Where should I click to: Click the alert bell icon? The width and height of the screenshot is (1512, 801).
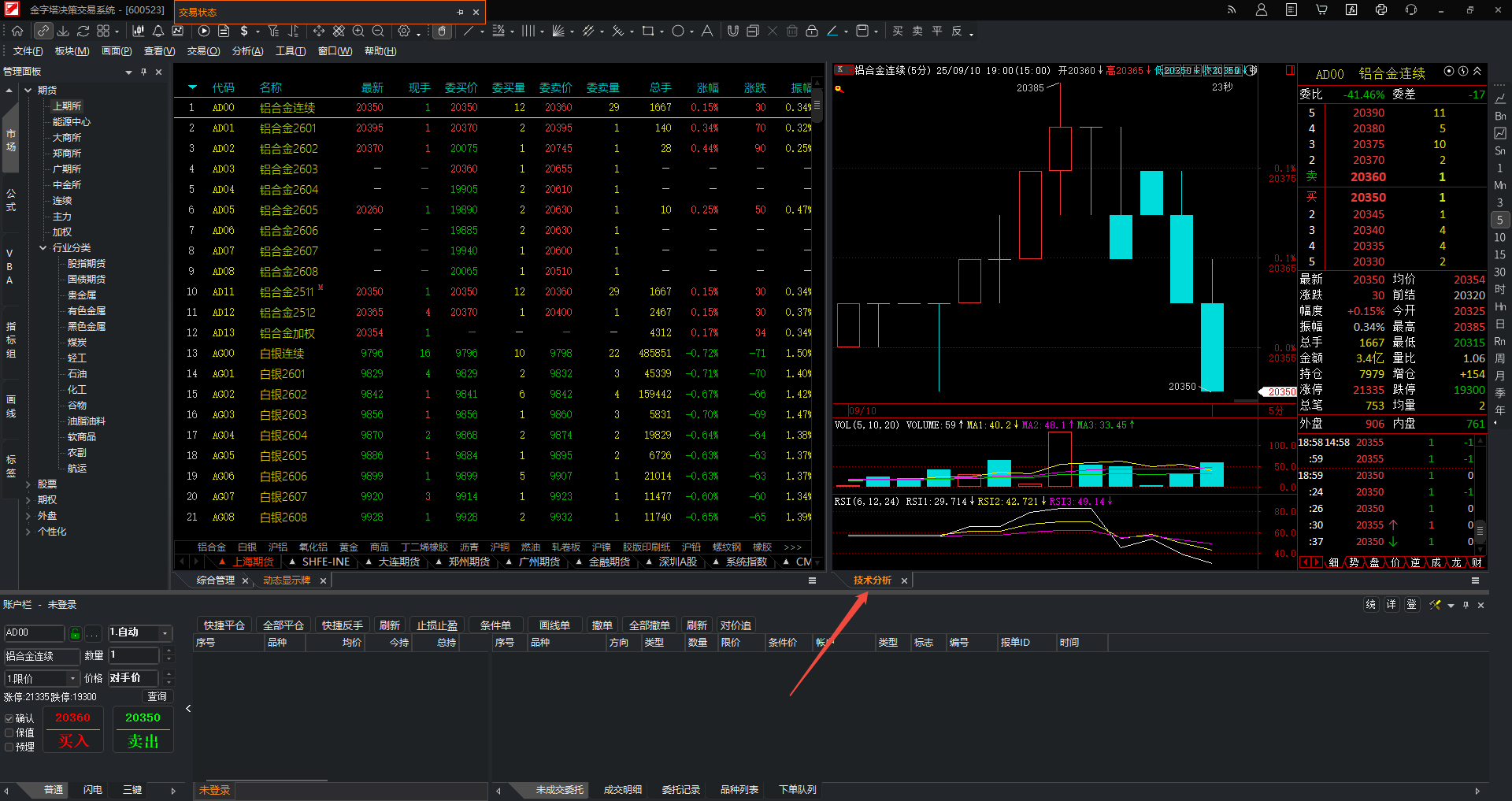click(x=158, y=32)
